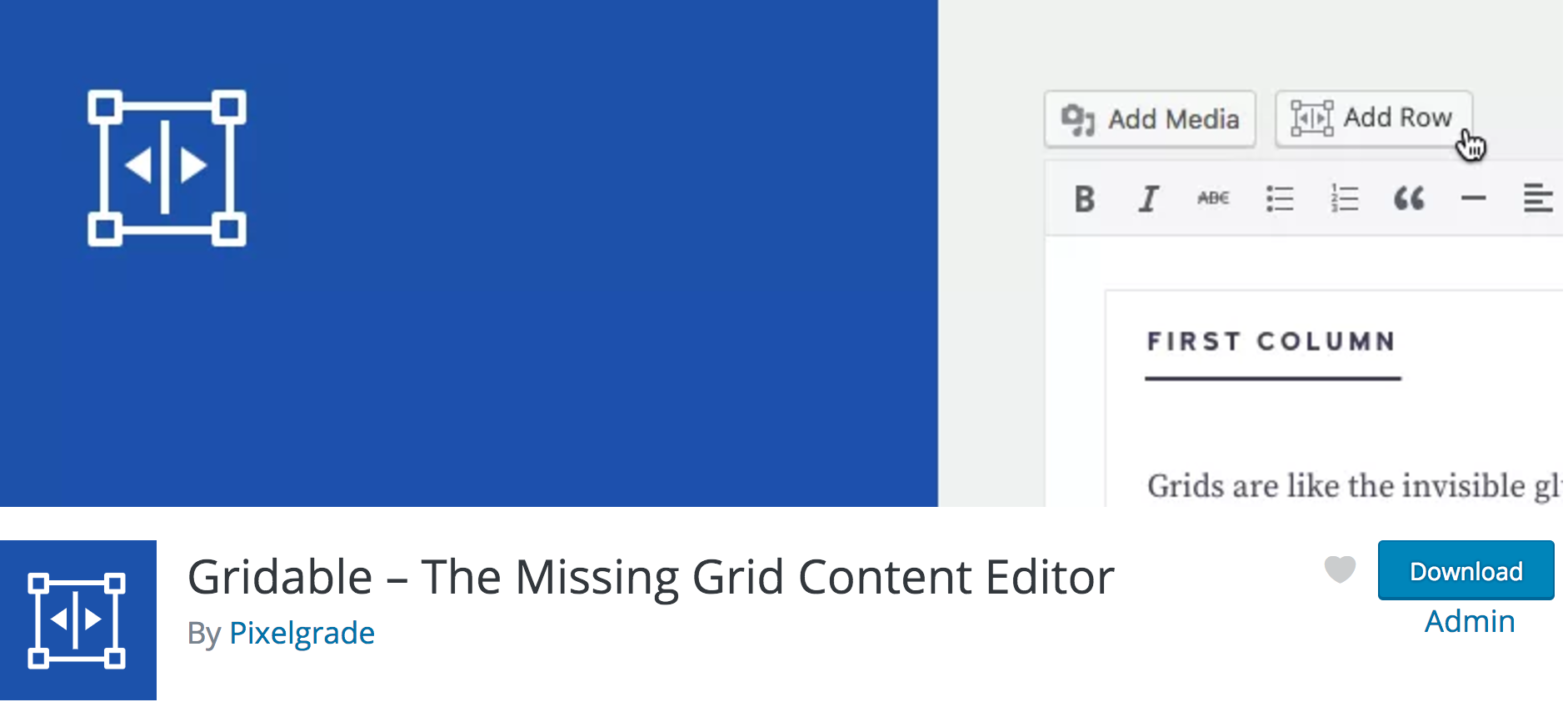The image size is (1568, 707).
Task: Open the Add Media dialog
Action: (1150, 118)
